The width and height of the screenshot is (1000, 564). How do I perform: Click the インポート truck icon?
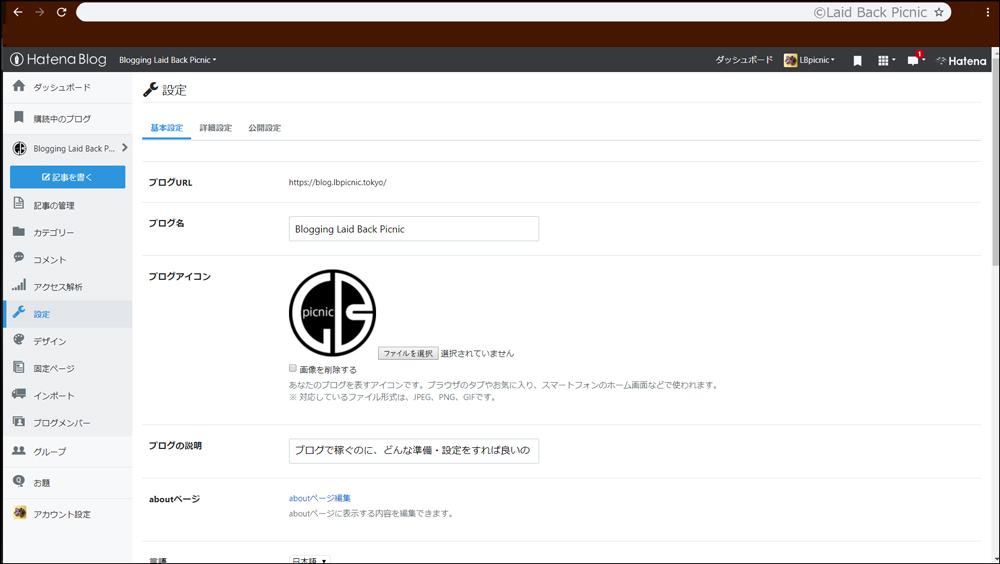(x=19, y=394)
